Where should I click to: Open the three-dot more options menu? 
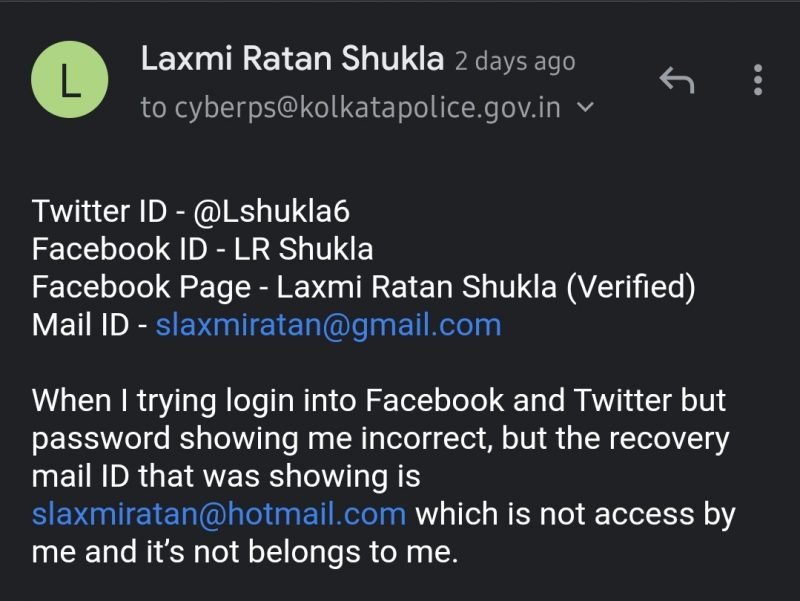coord(758,79)
